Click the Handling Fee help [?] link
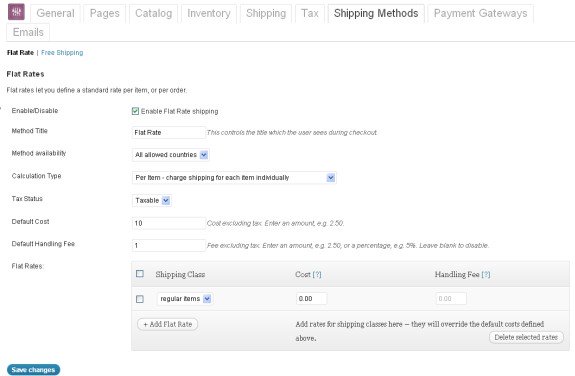 [x=486, y=274]
